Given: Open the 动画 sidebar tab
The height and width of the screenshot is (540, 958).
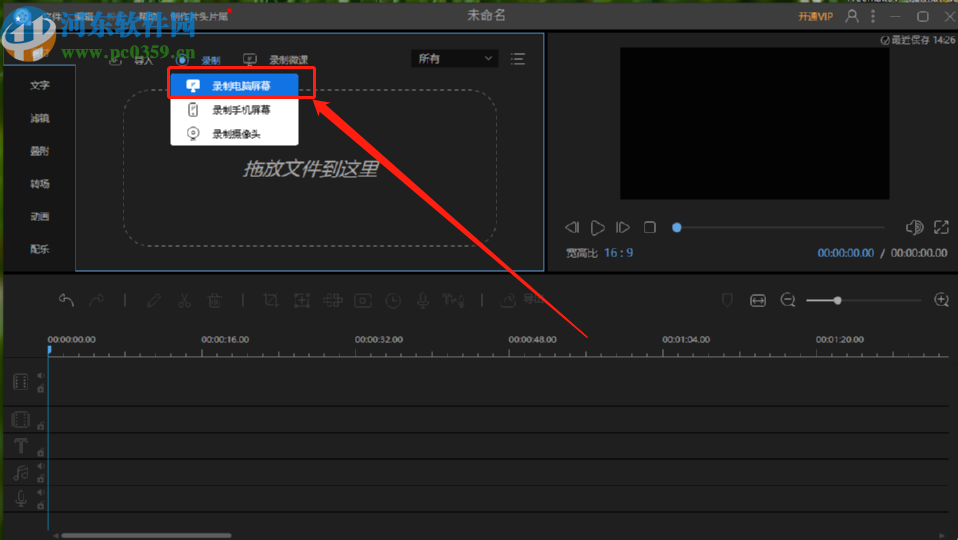Looking at the screenshot, I should pos(40,217).
